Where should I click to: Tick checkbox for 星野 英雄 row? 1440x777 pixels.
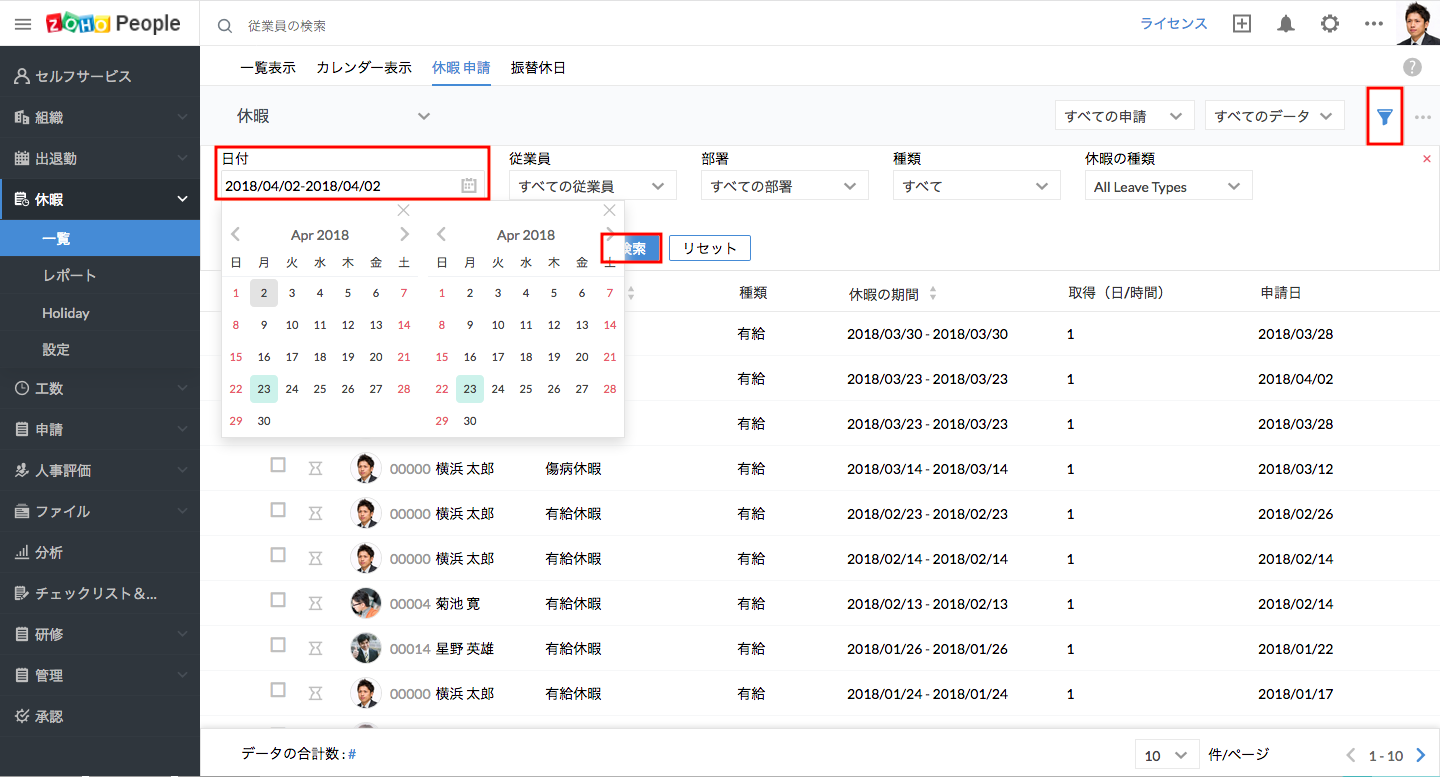pyautogui.click(x=278, y=645)
